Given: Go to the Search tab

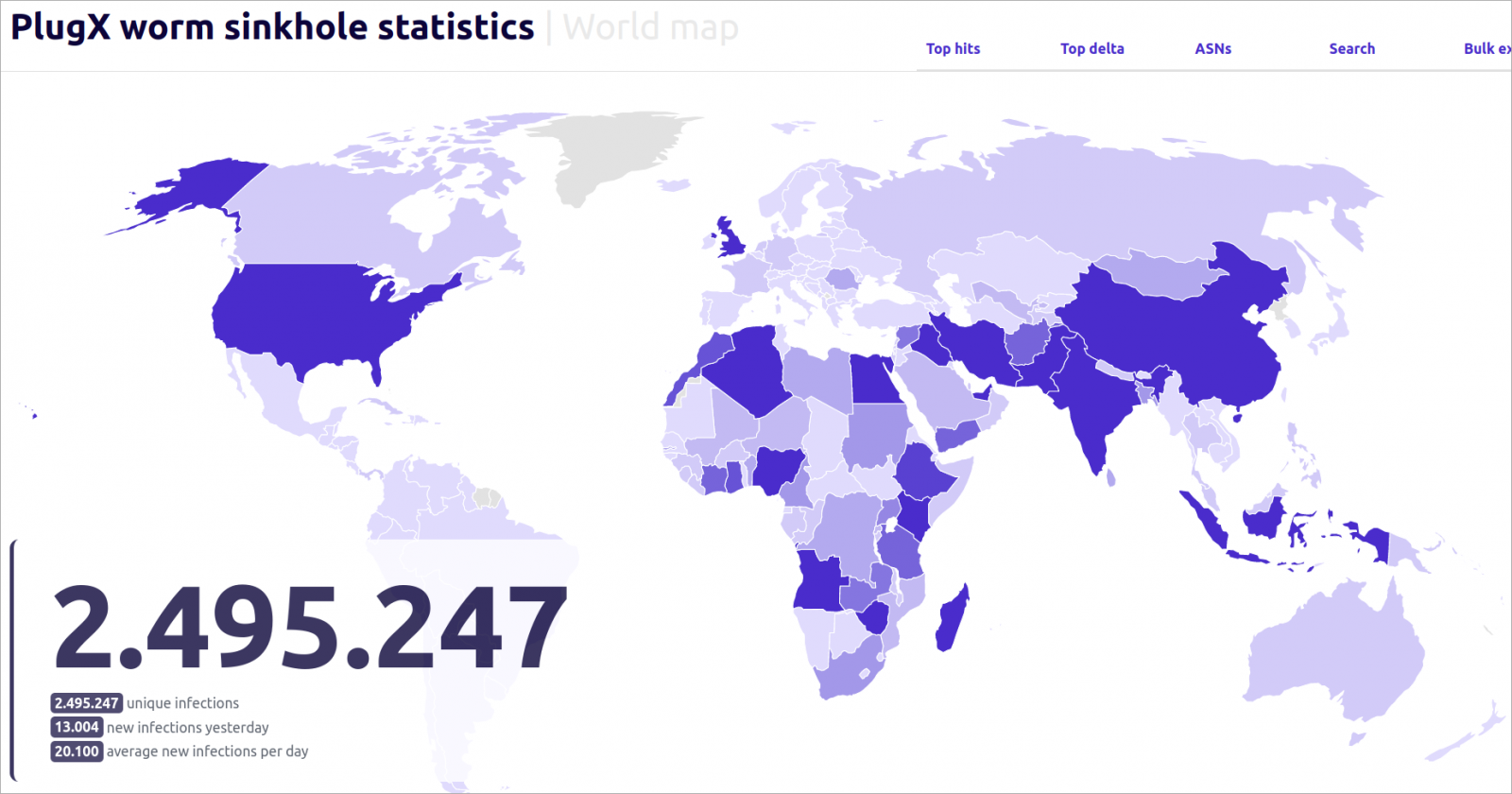Looking at the screenshot, I should (x=1351, y=48).
